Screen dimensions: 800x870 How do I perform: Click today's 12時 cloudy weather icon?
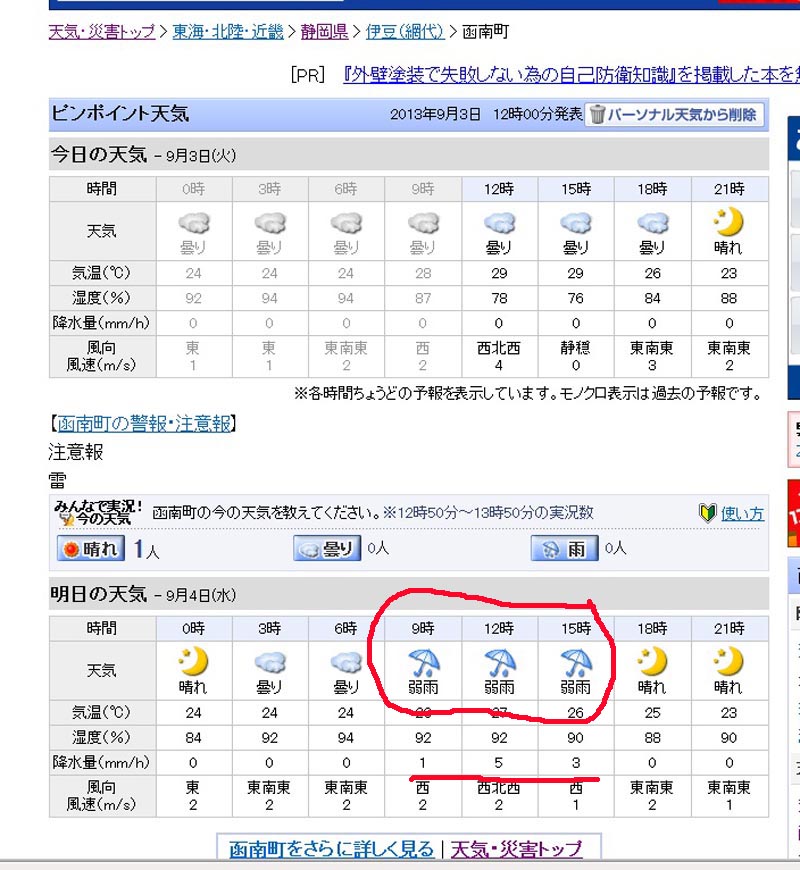pos(499,221)
